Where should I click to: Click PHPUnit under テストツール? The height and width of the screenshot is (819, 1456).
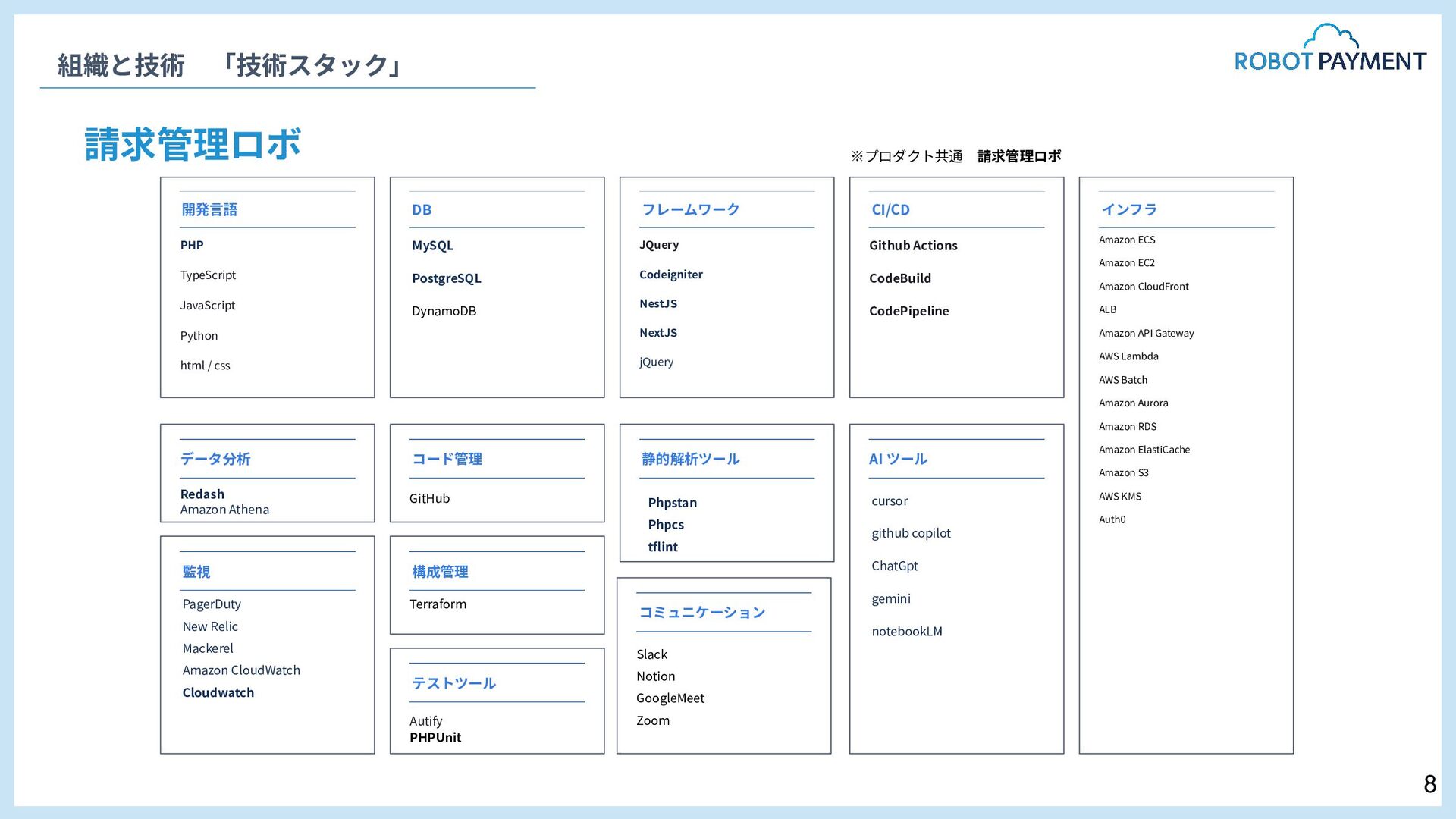[435, 738]
